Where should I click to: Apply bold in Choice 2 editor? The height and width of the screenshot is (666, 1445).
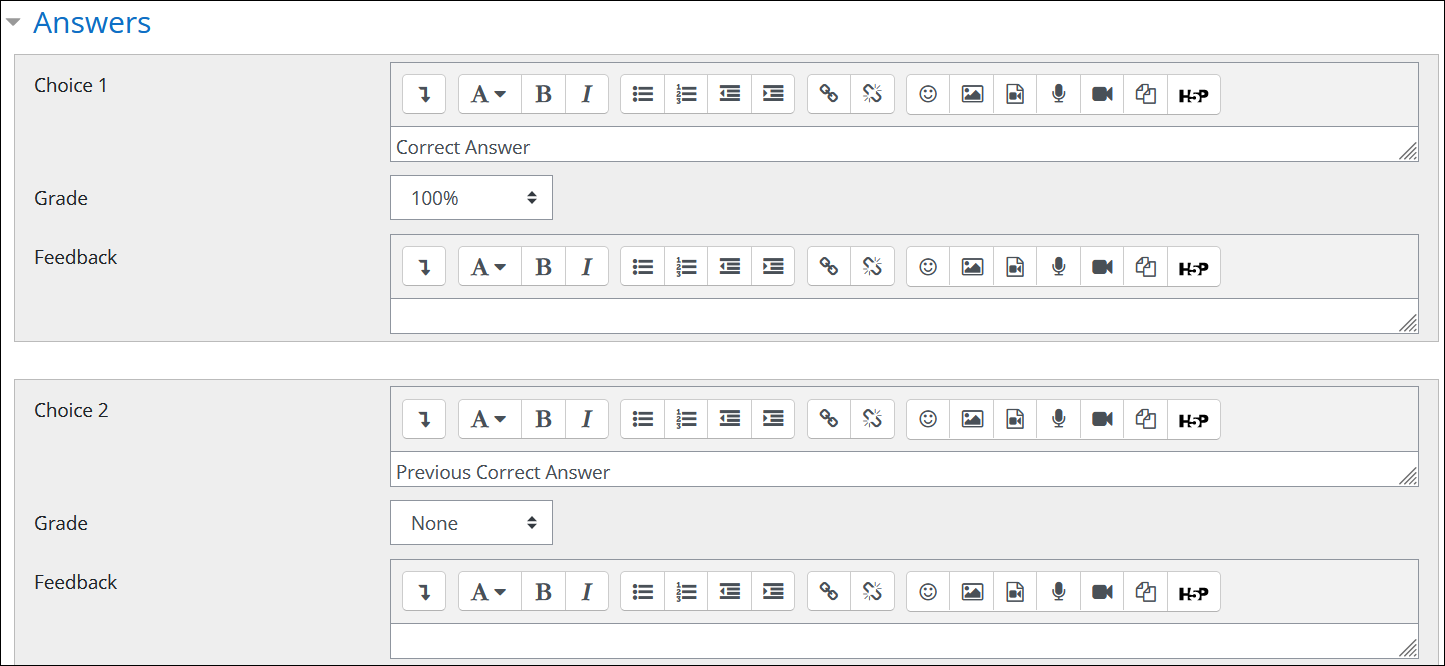coord(543,419)
